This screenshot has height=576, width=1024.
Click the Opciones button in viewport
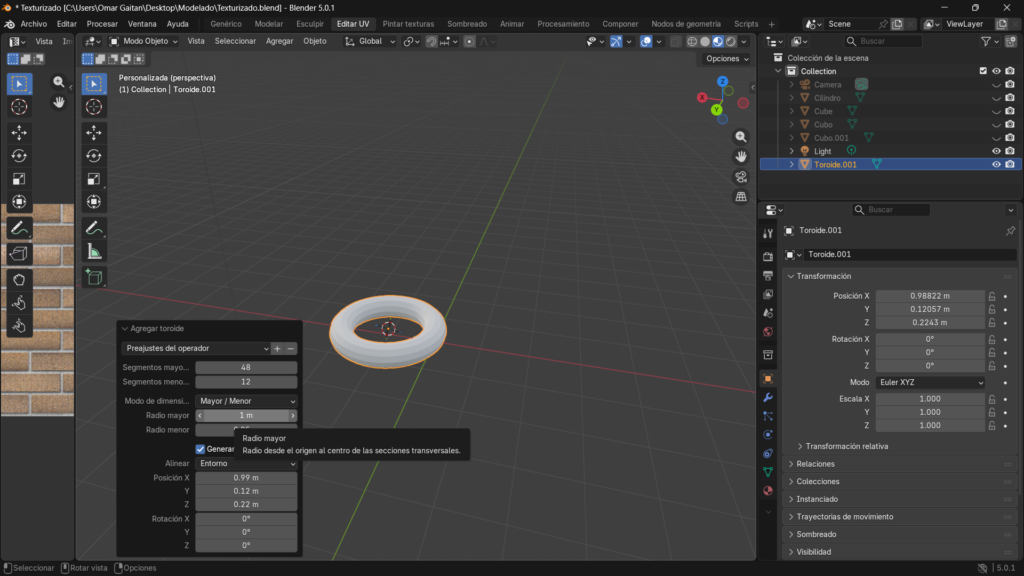pos(726,59)
